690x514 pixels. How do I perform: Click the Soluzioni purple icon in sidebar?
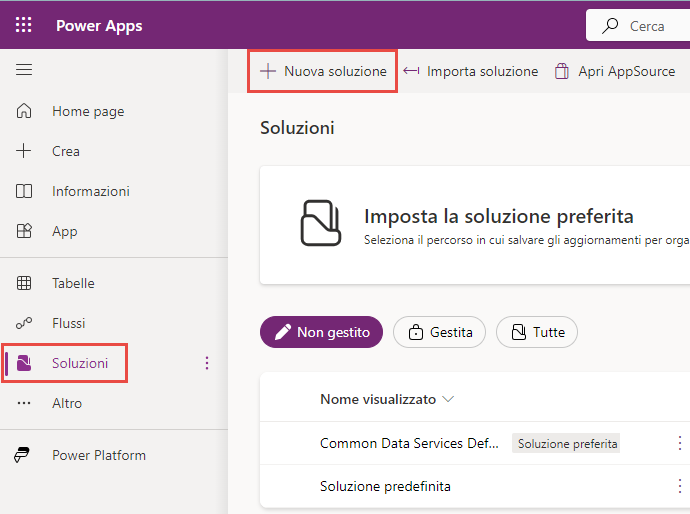(x=24, y=363)
